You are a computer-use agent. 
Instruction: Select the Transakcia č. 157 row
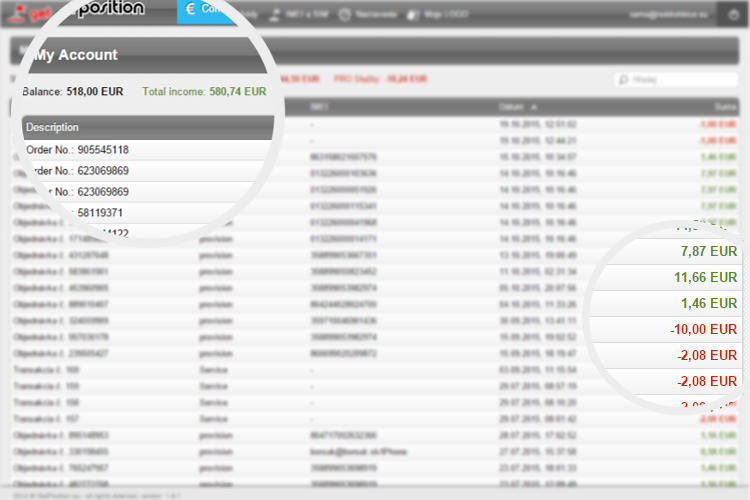(376, 419)
